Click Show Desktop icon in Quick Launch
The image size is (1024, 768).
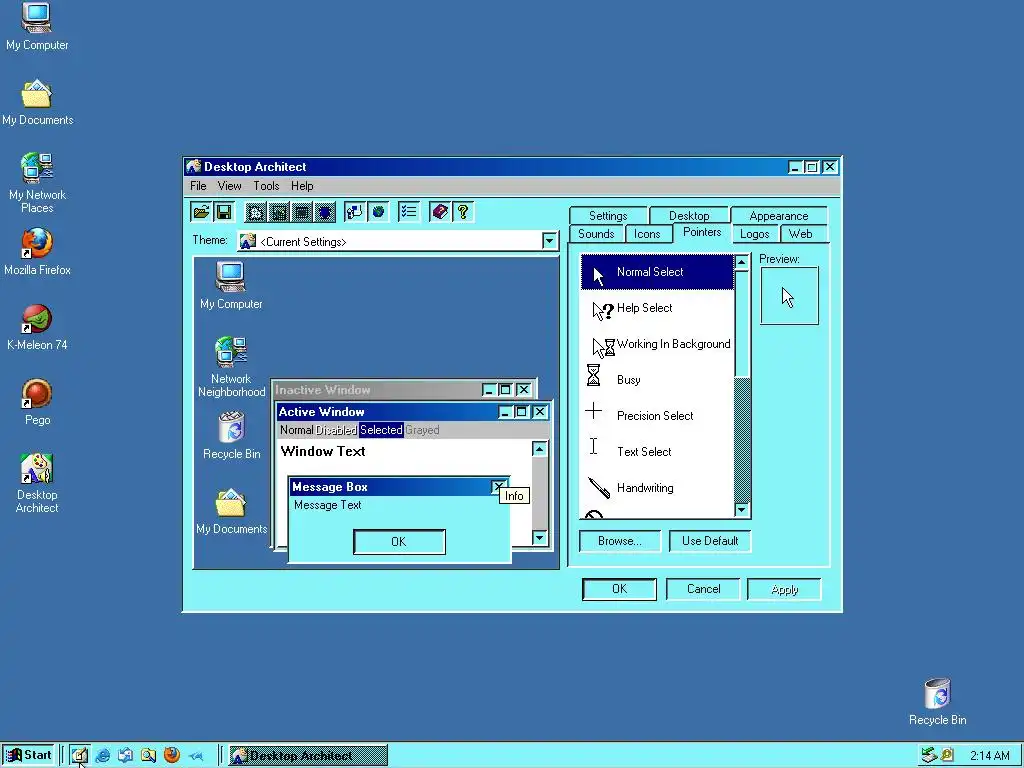(x=80, y=756)
